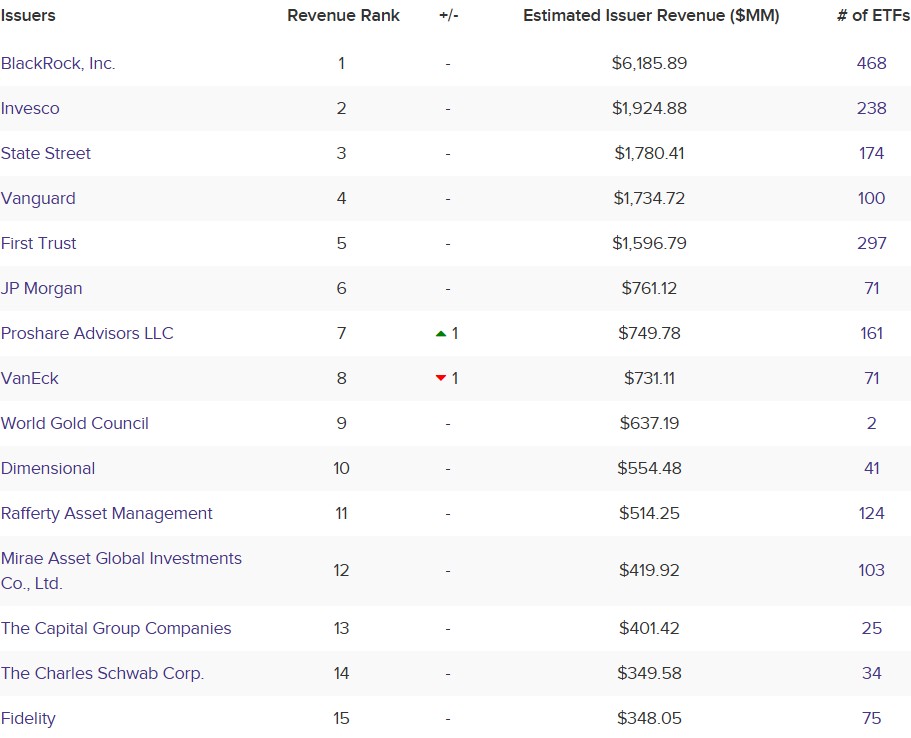This screenshot has height=738, width=911.
Task: Sort by the # of ETFs column header
Action: coord(869,15)
